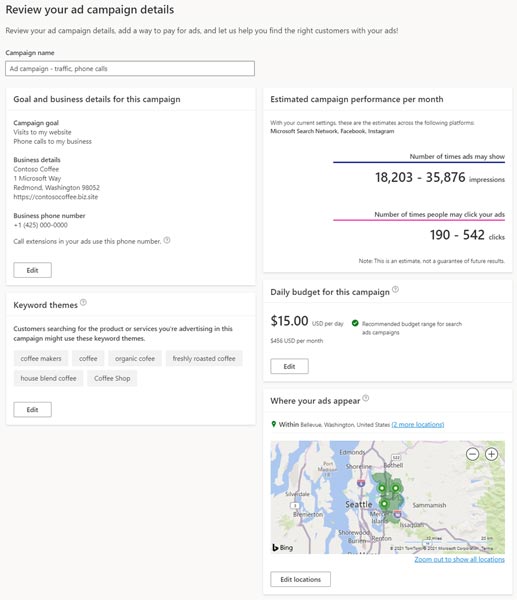This screenshot has width=517, height=600.
Task: Click Phone calls to my business goal
Action: tap(52, 141)
